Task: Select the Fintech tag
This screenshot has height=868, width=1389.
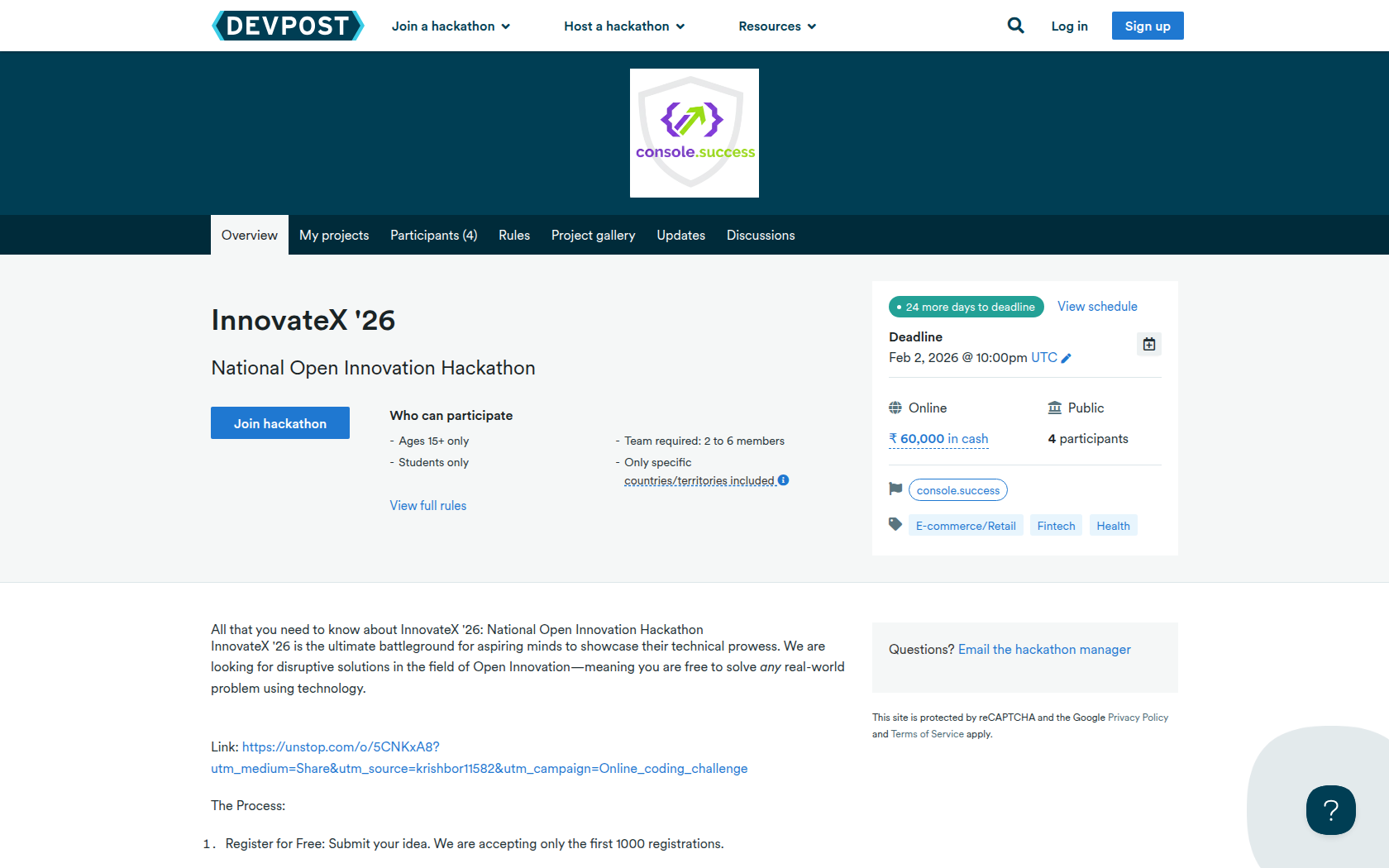Action: (x=1056, y=526)
